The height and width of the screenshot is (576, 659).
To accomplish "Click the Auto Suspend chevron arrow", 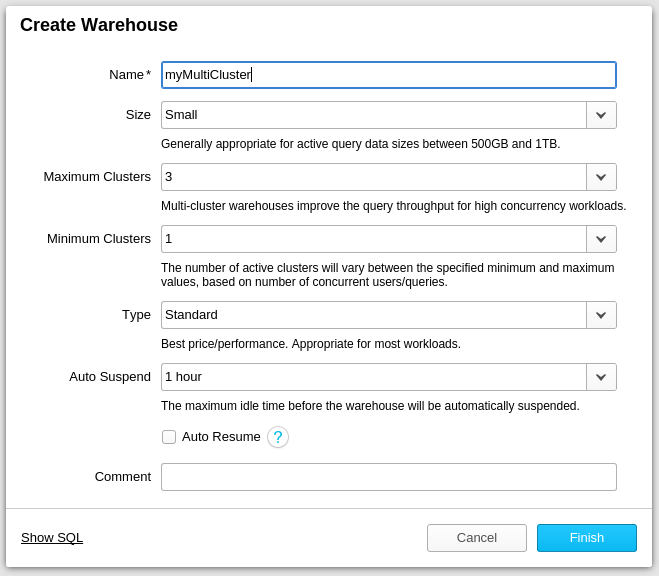I will pos(601,377).
